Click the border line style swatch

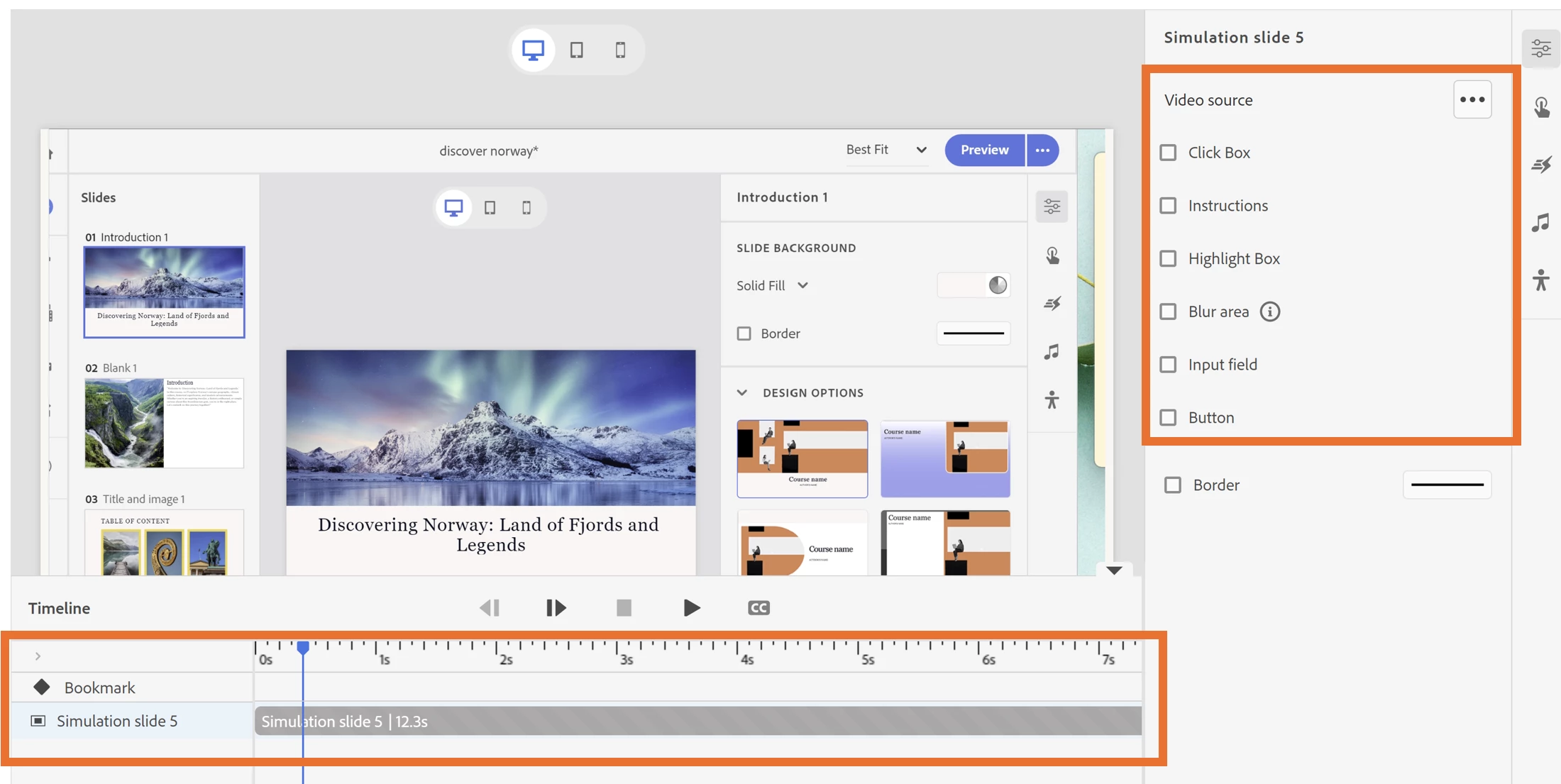(1447, 485)
